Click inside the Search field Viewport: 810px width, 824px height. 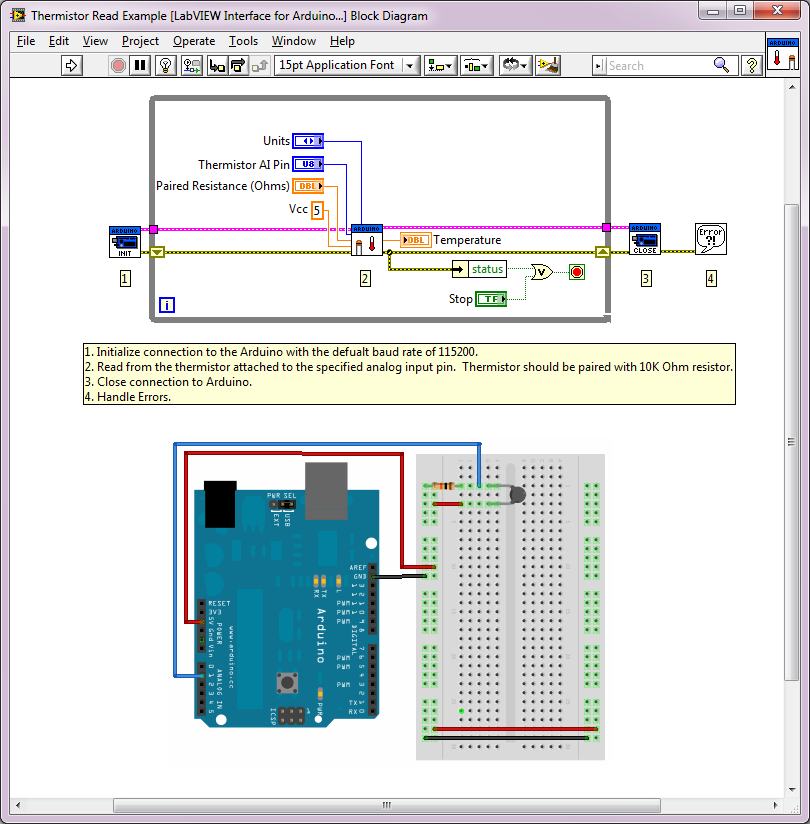(658, 65)
